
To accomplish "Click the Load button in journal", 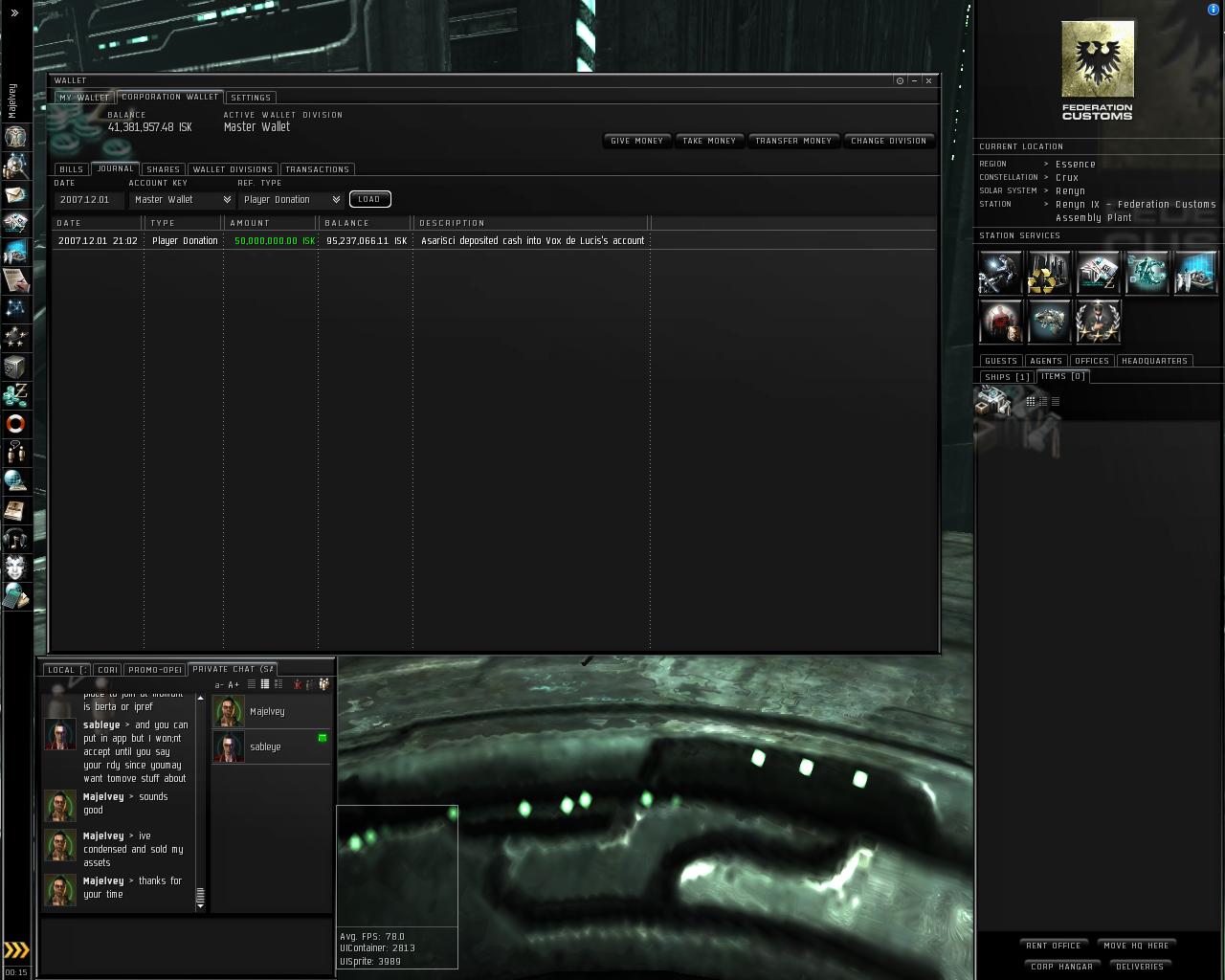I will (369, 199).
